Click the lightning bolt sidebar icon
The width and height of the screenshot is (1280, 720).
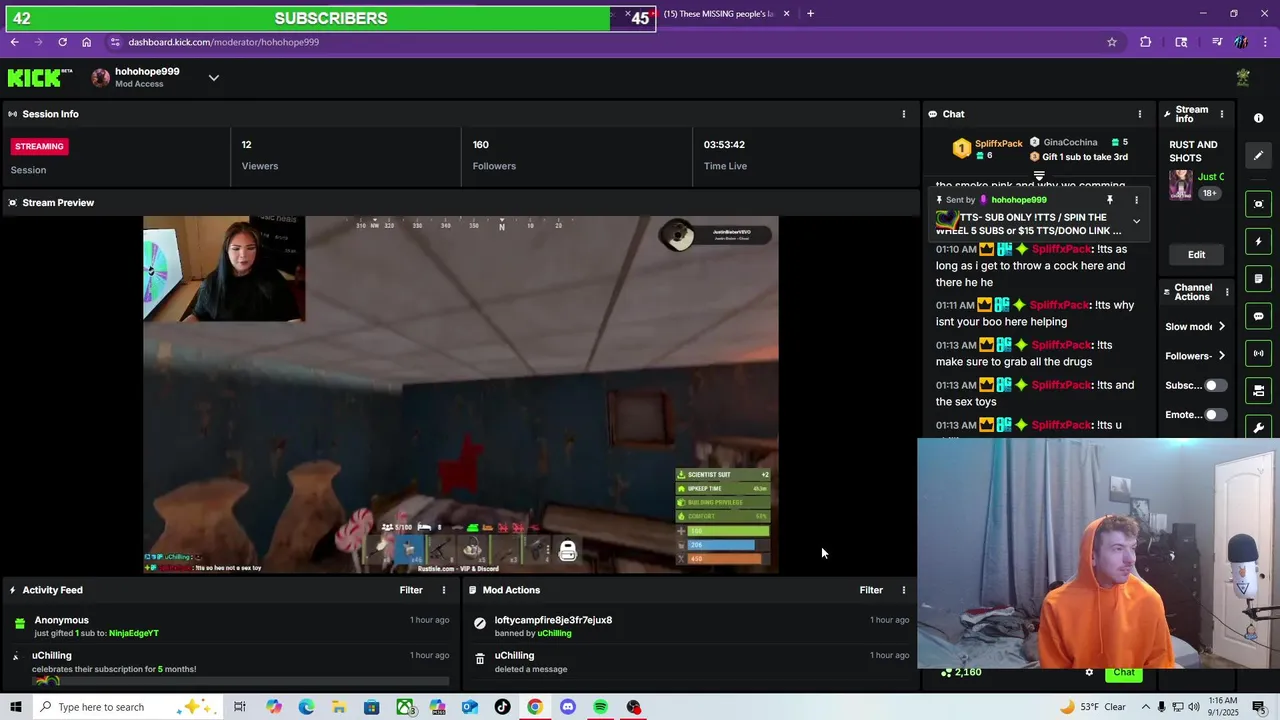coord(1258,242)
